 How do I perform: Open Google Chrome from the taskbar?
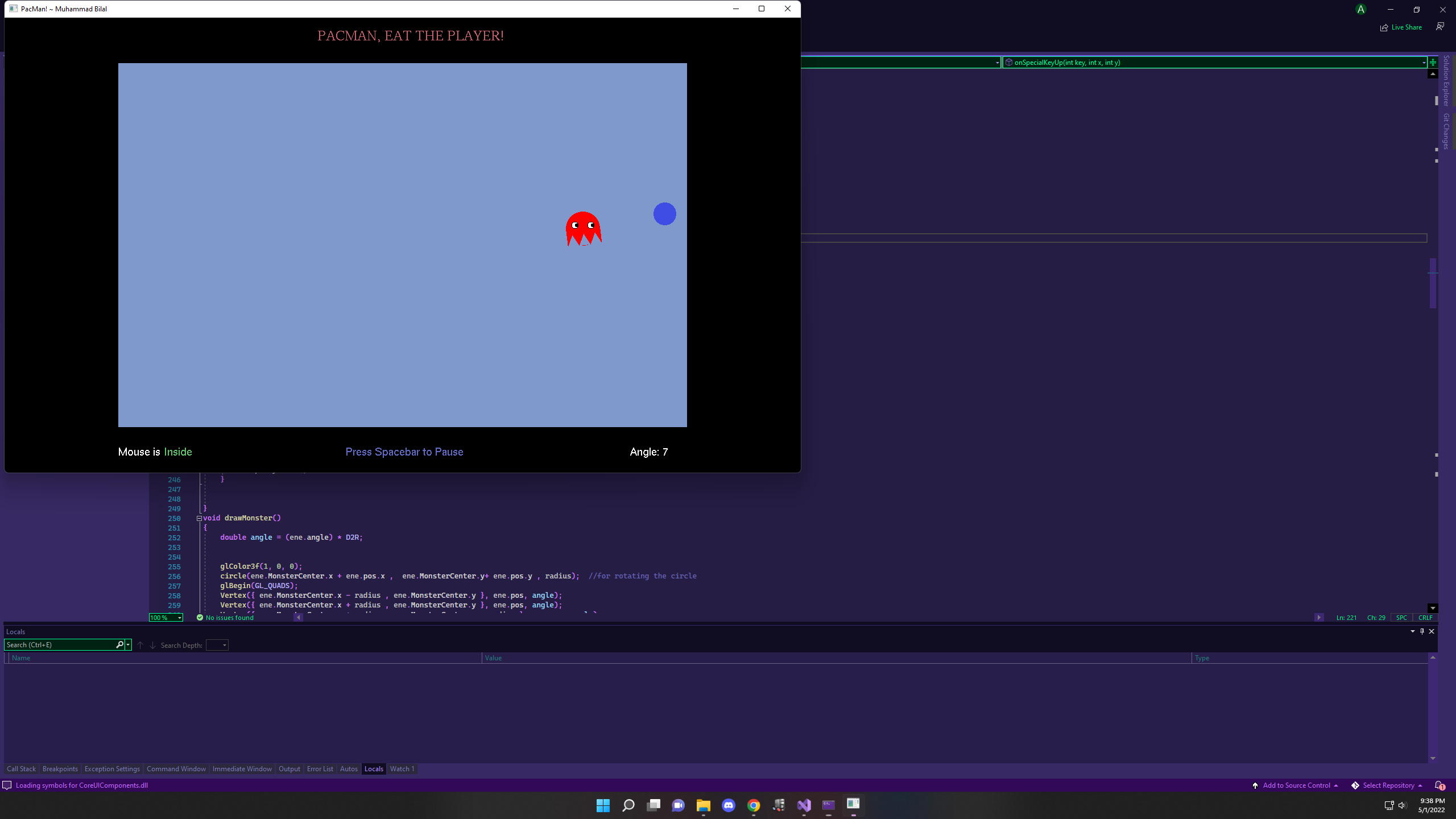pos(754,805)
